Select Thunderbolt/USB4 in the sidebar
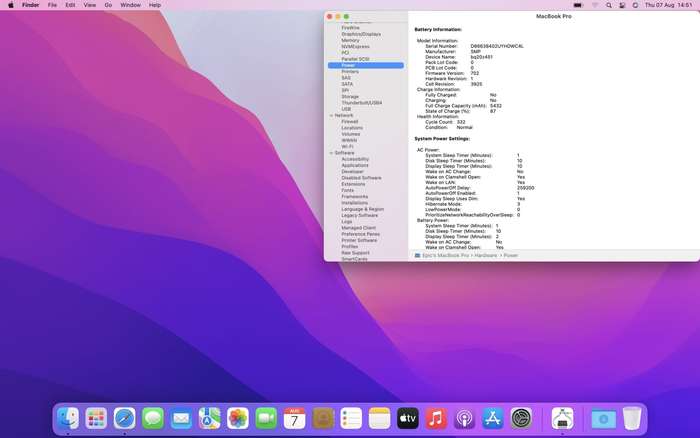 362,103
